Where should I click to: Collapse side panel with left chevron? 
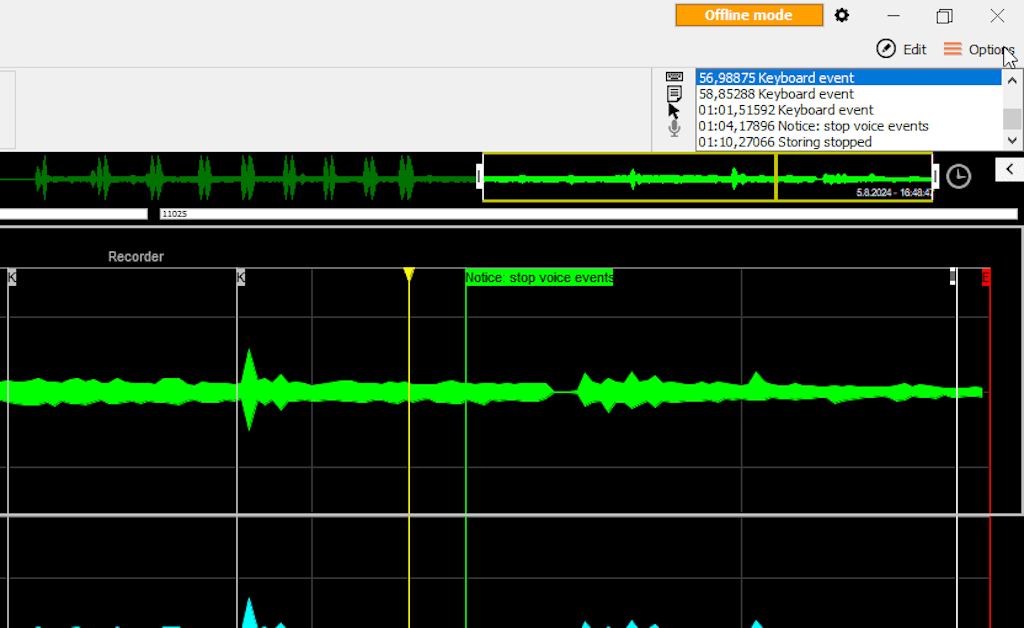[x=1009, y=169]
